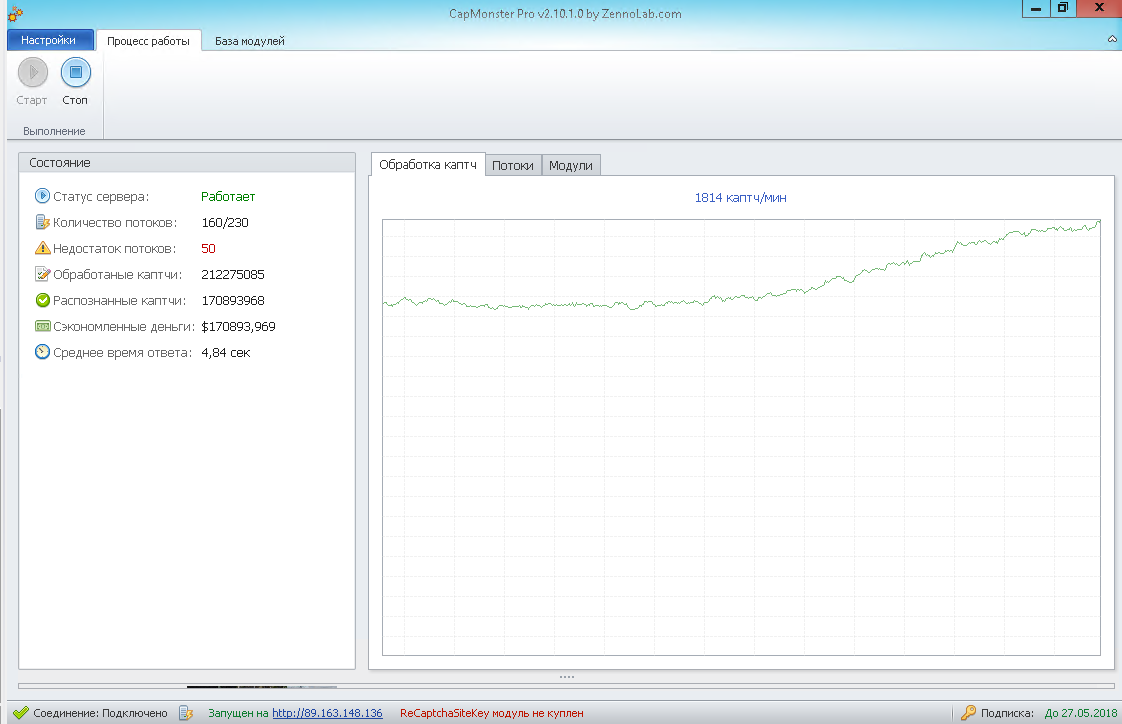Image resolution: width=1122 pixels, height=724 pixels.
Task: Click the connection status checkmark icon
Action: 19,713
